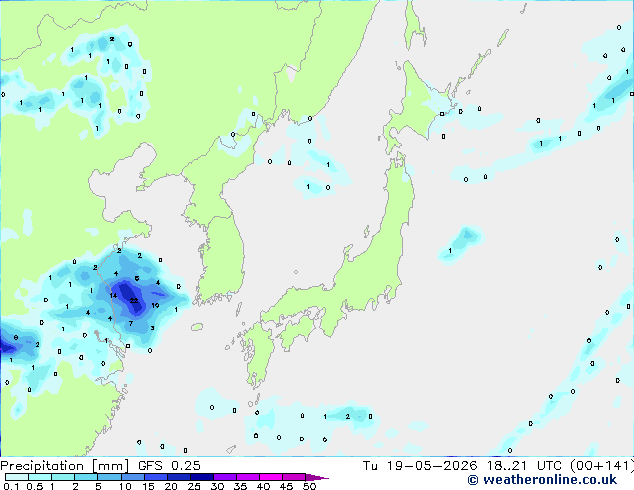Select the GFS 0.25 model label
The image size is (634, 490).
(x=169, y=466)
